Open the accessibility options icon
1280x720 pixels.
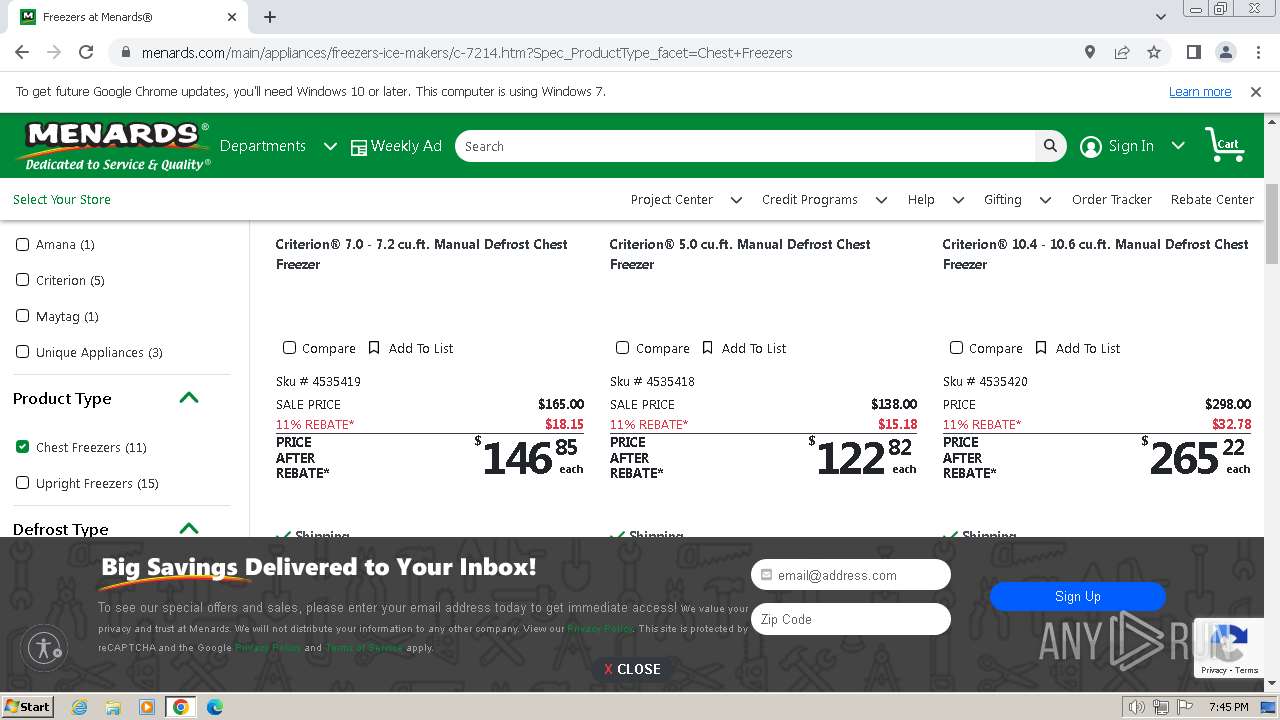[44, 647]
